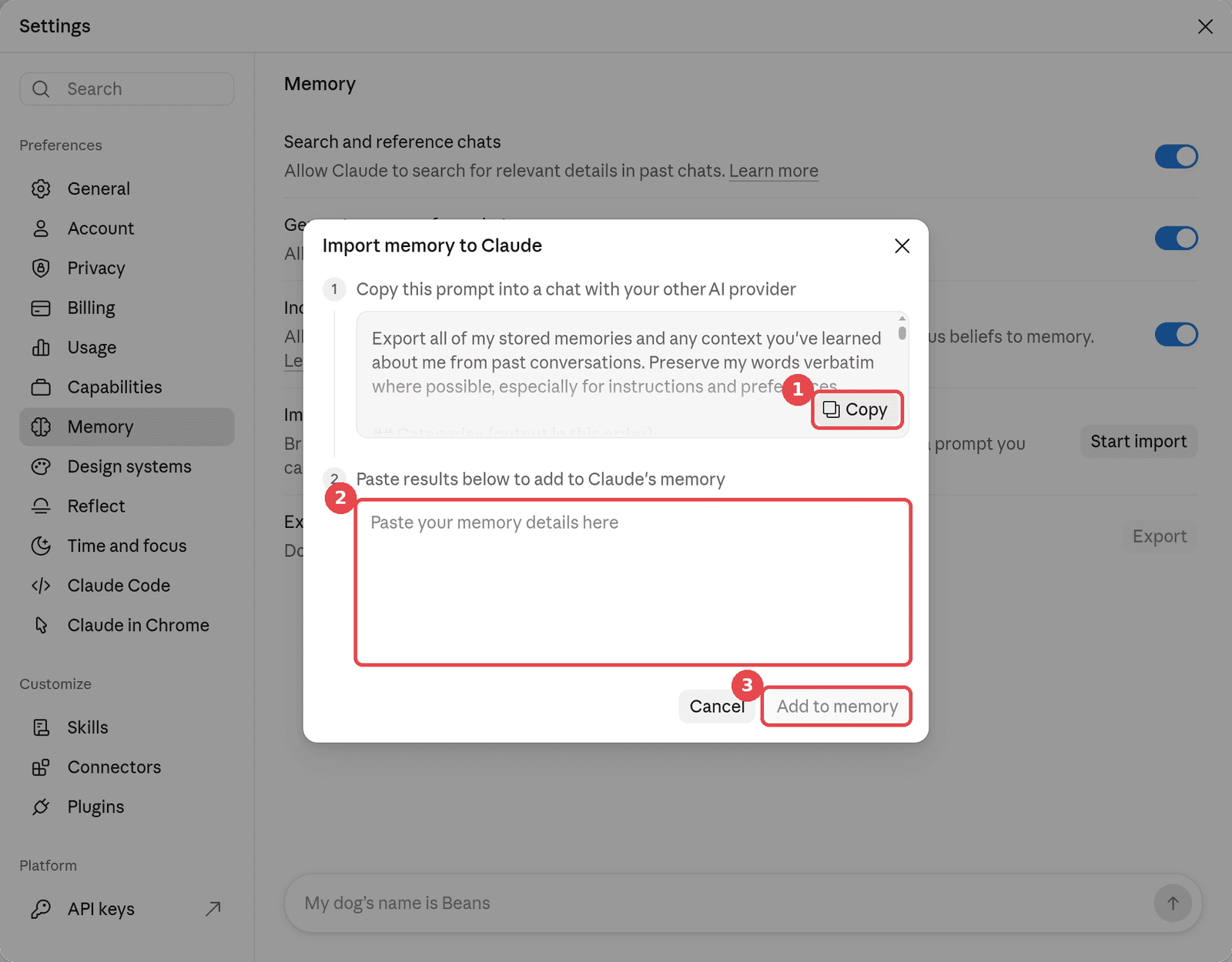Click Start import button
The image size is (1232, 962).
click(1138, 442)
